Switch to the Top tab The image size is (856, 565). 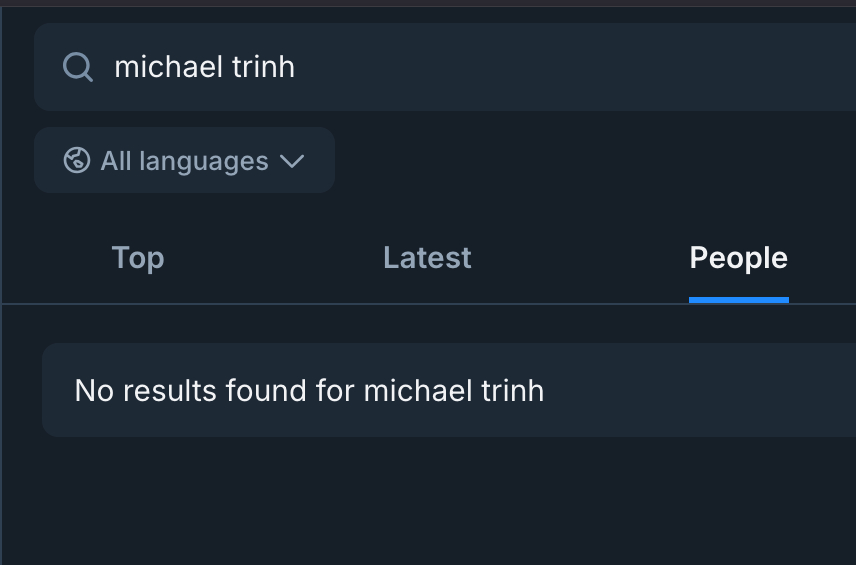click(138, 258)
